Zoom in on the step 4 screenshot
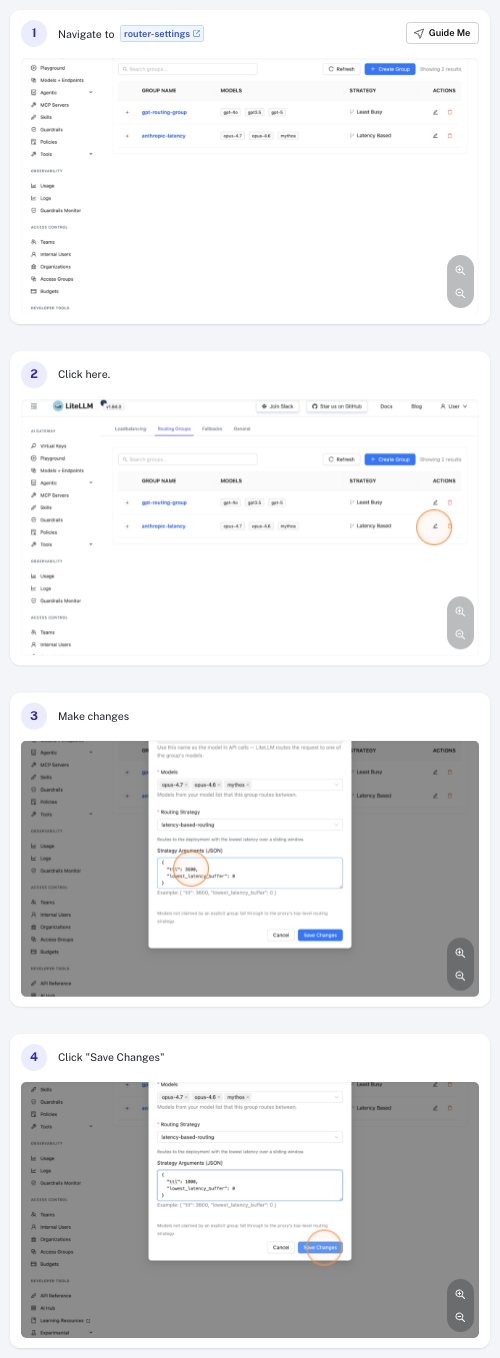 pos(460,1294)
